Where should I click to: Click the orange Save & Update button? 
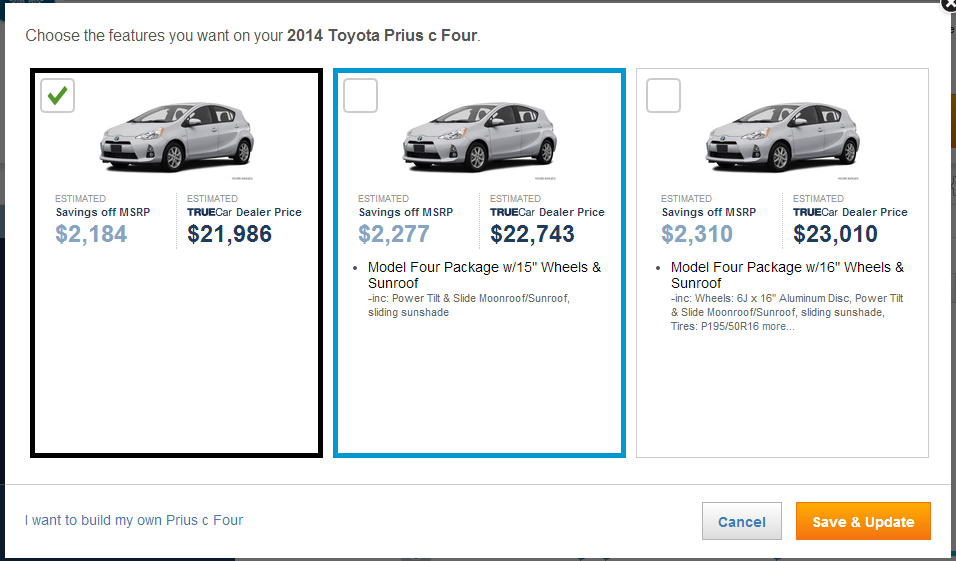pos(863,522)
